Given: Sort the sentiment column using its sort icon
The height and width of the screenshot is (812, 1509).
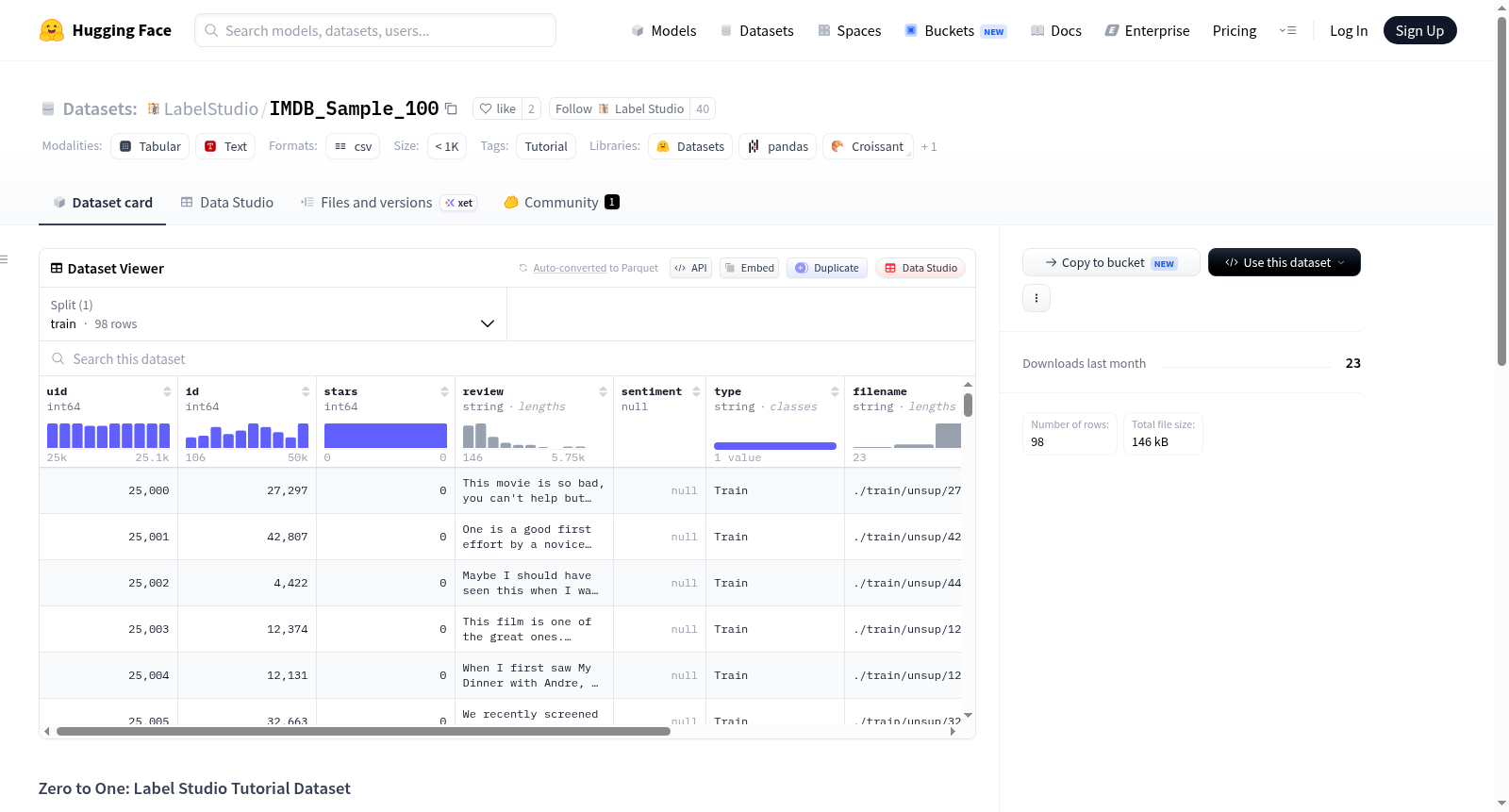Looking at the screenshot, I should tap(696, 391).
